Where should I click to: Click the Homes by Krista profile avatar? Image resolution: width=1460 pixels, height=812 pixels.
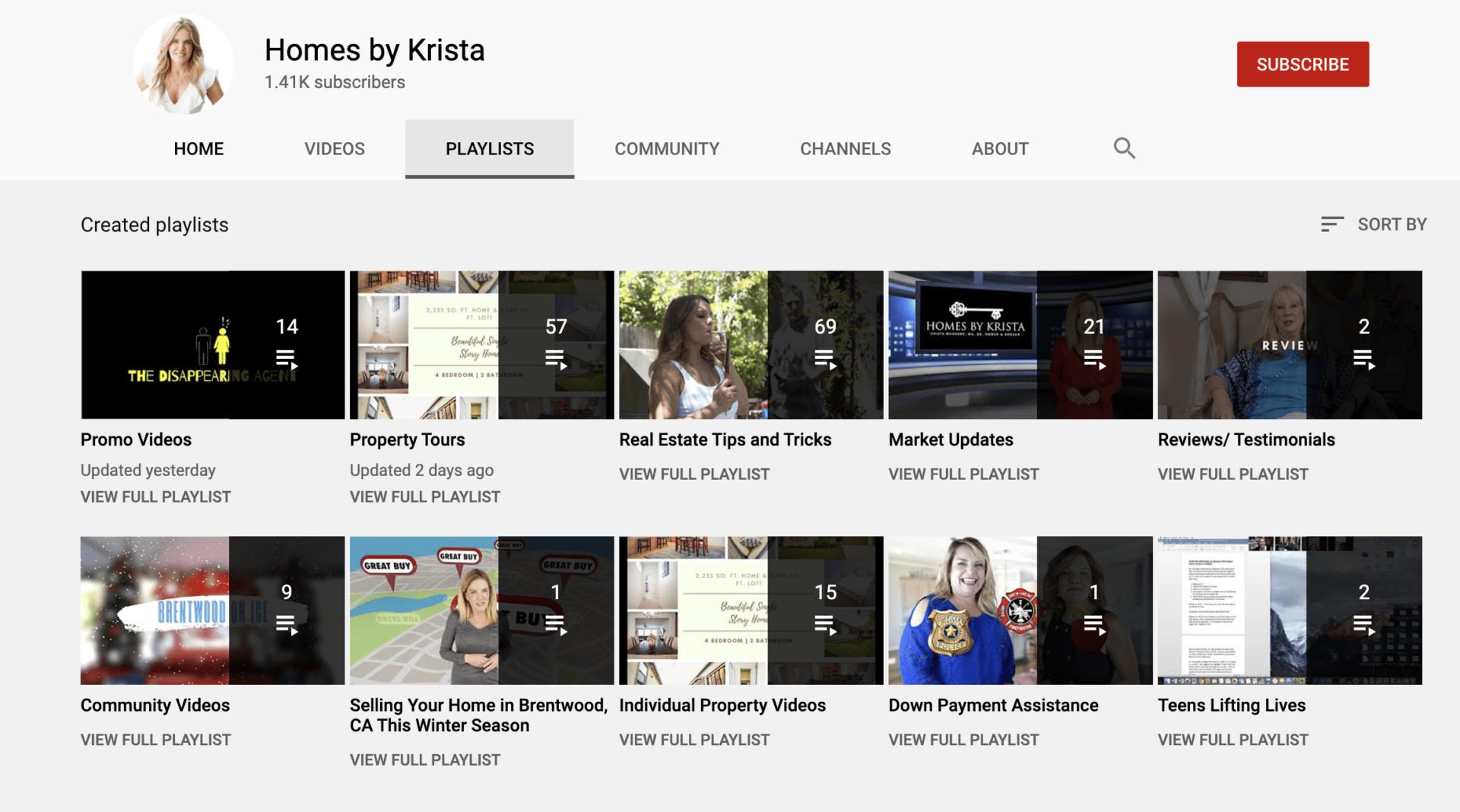pos(183,65)
